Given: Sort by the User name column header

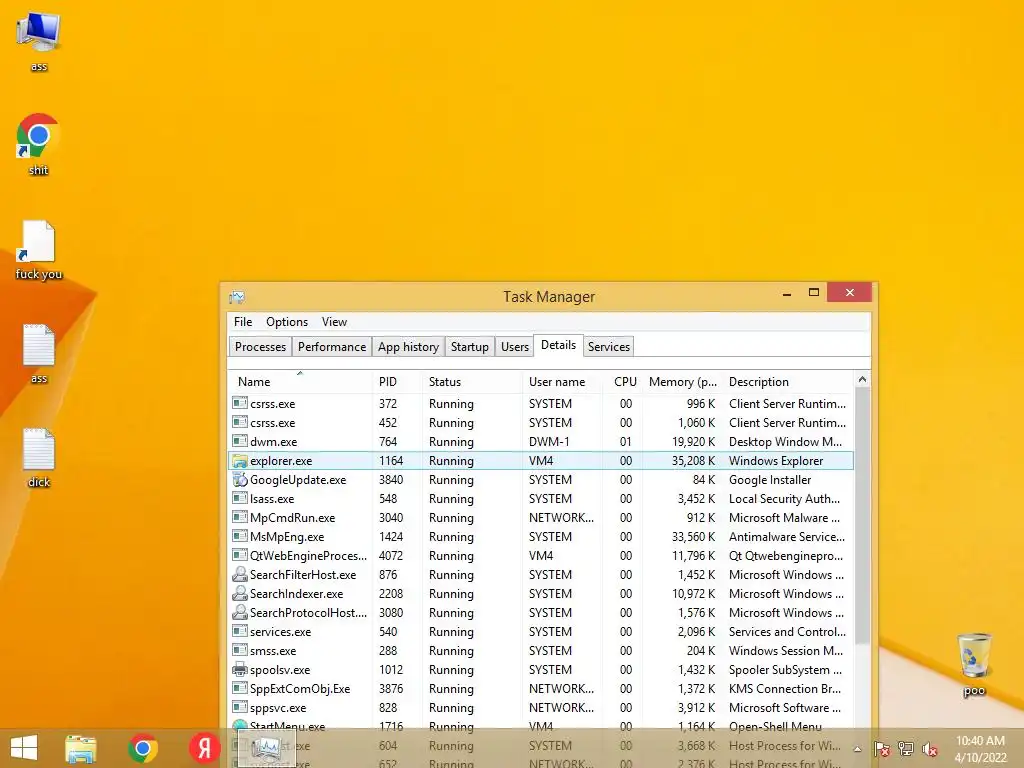Looking at the screenshot, I should pos(563,381).
